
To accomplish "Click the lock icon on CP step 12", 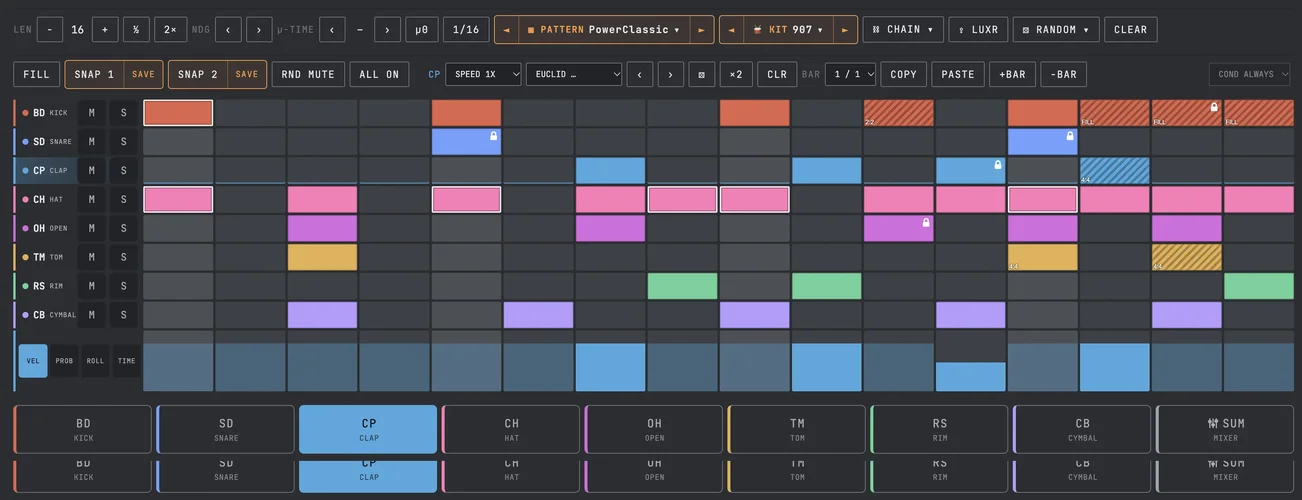I will point(997,164).
